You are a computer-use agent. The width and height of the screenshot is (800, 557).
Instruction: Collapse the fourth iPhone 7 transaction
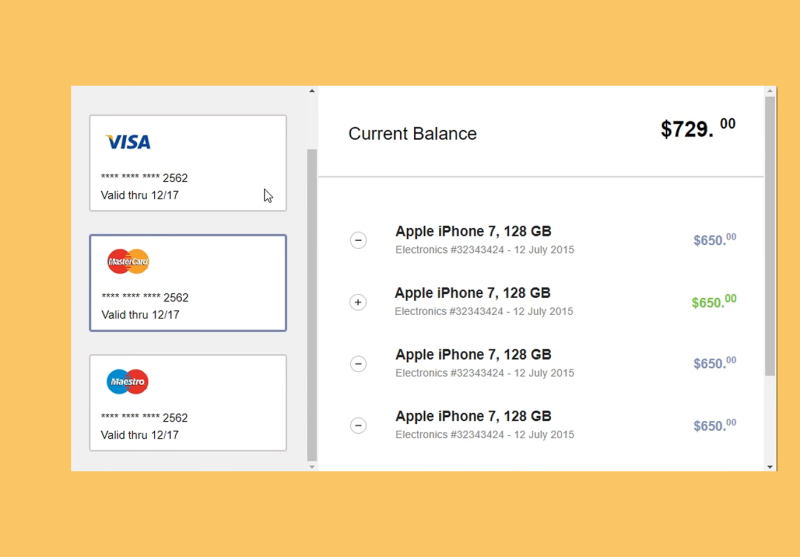(x=358, y=426)
